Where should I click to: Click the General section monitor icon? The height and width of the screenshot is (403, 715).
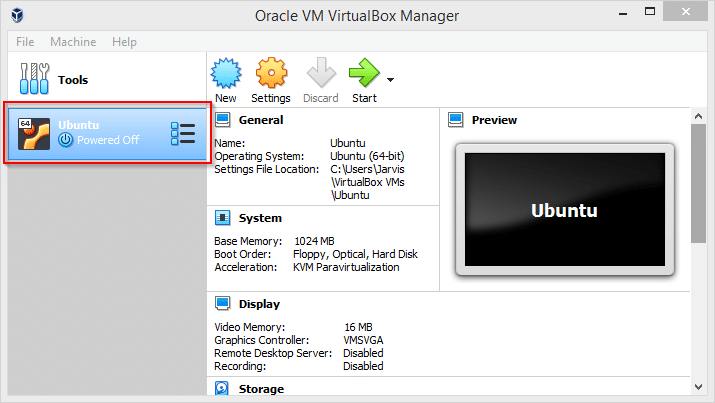coord(225,120)
